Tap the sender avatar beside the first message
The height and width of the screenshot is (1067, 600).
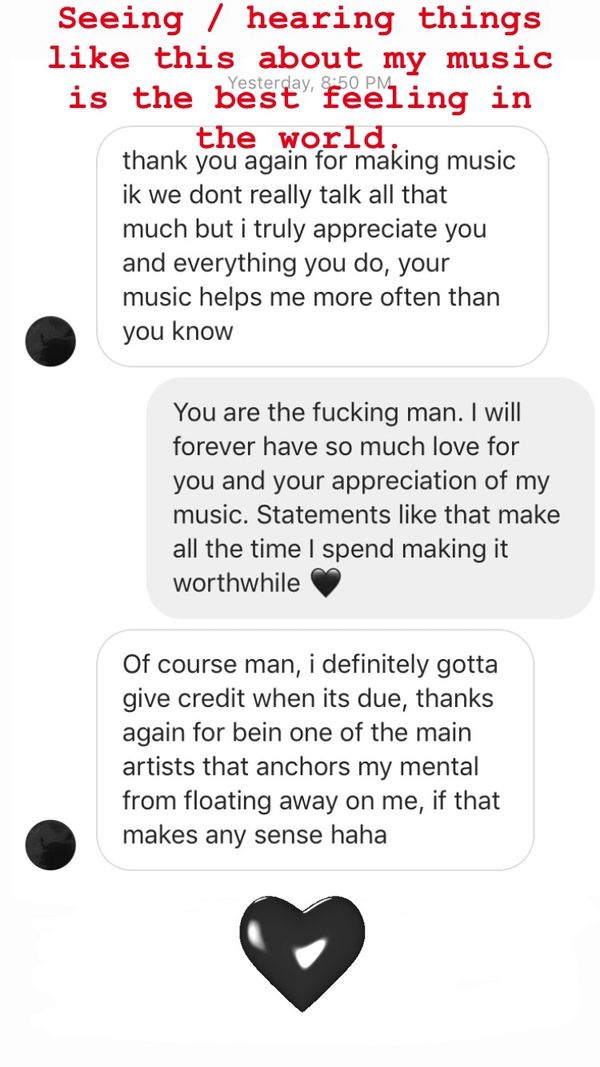(x=50, y=340)
